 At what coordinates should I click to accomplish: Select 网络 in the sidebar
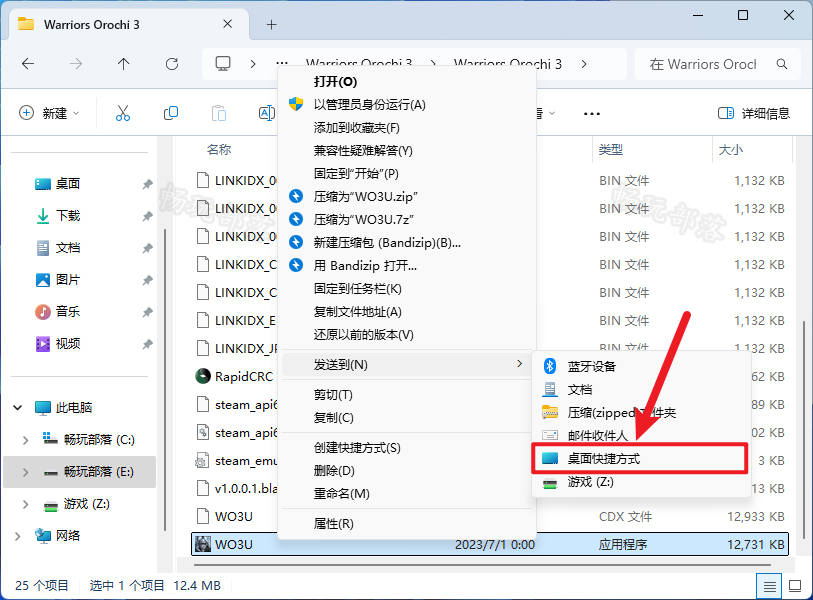[x=67, y=536]
